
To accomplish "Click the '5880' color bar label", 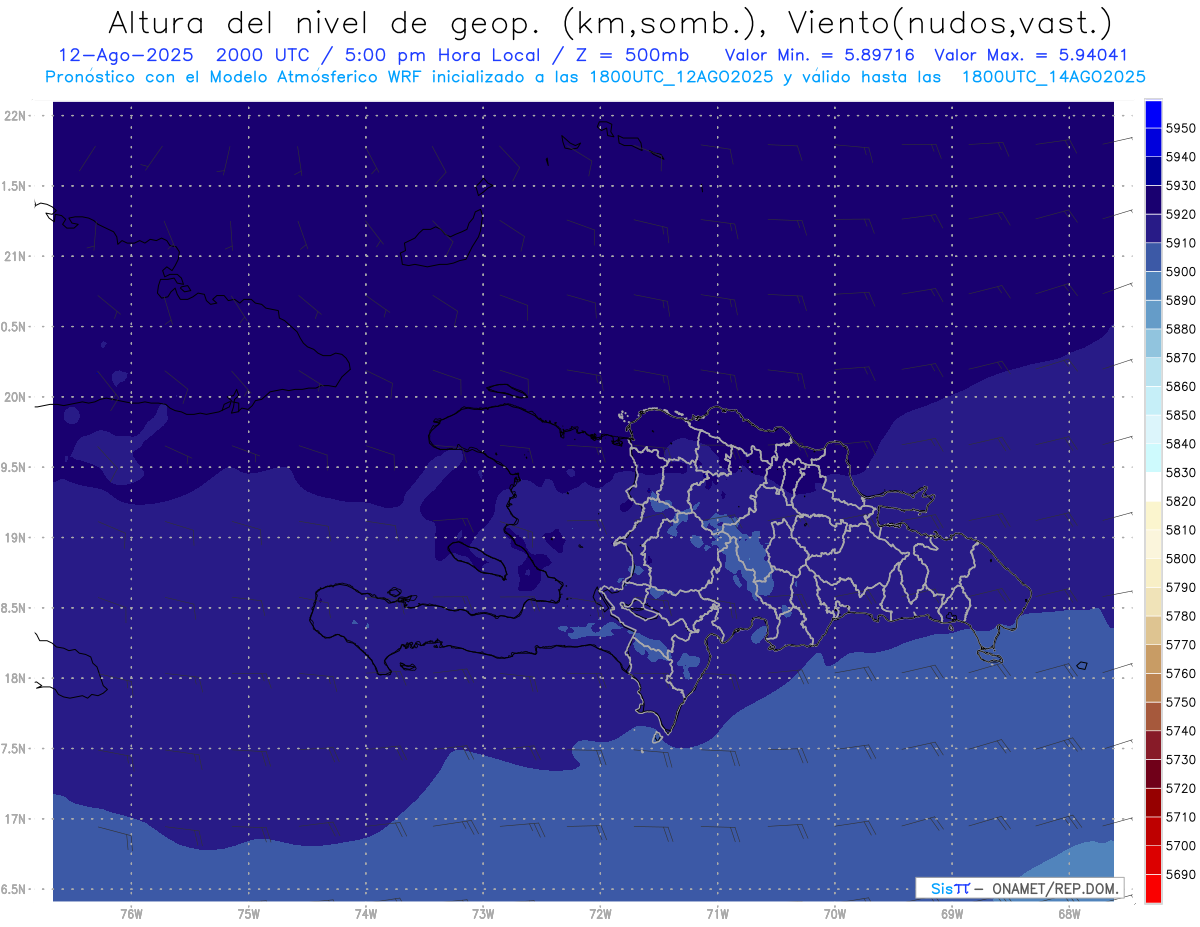I will point(1180,329).
